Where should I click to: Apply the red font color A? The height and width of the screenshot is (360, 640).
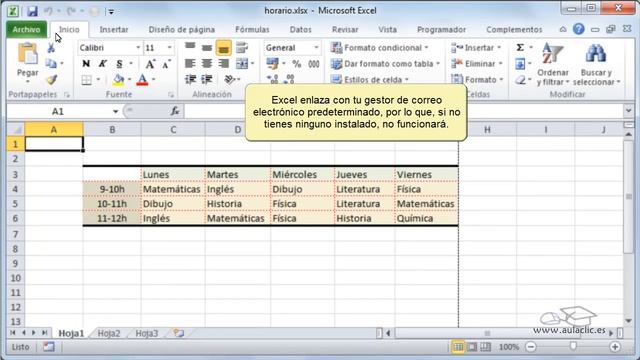coord(142,80)
